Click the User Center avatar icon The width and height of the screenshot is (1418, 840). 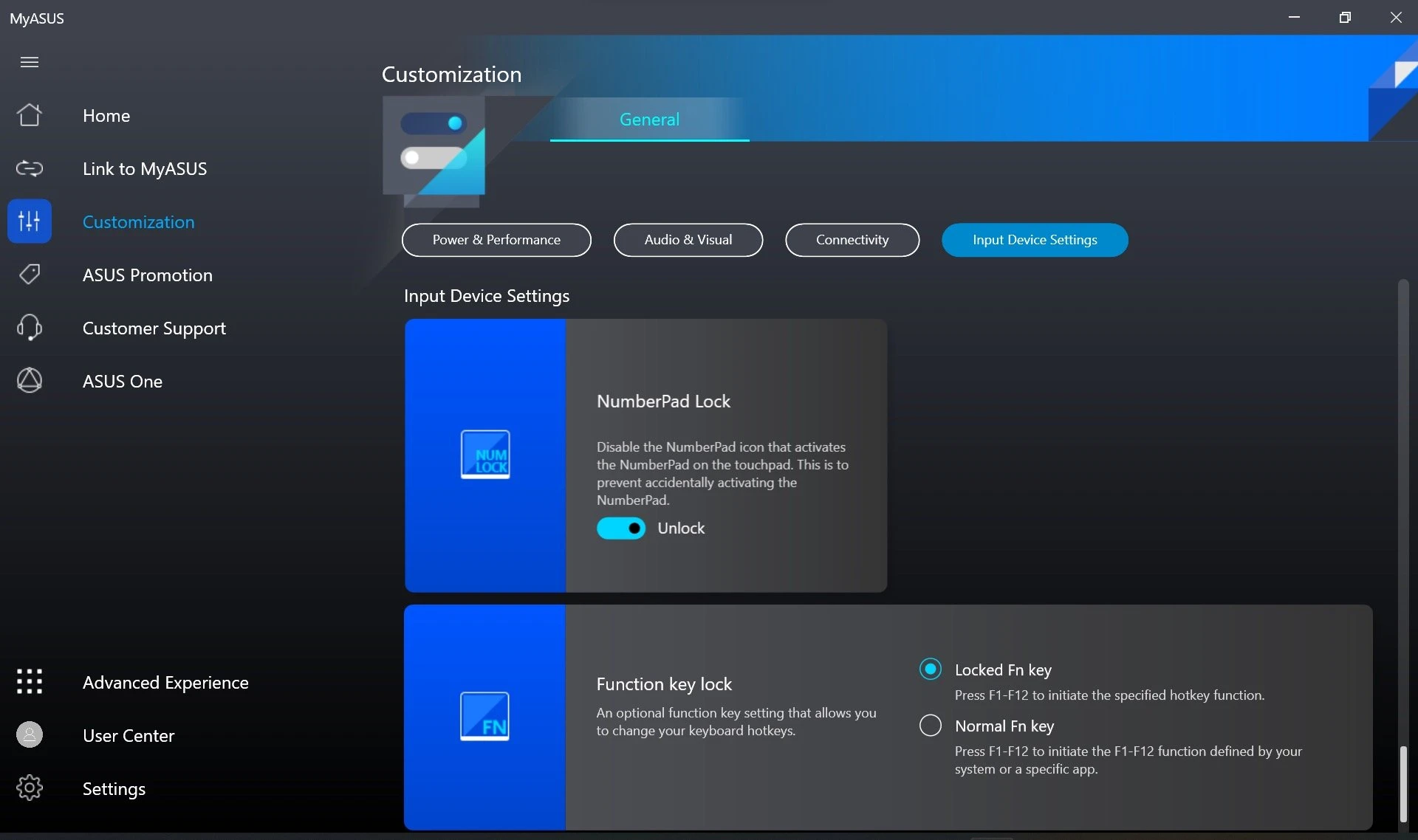pos(30,734)
